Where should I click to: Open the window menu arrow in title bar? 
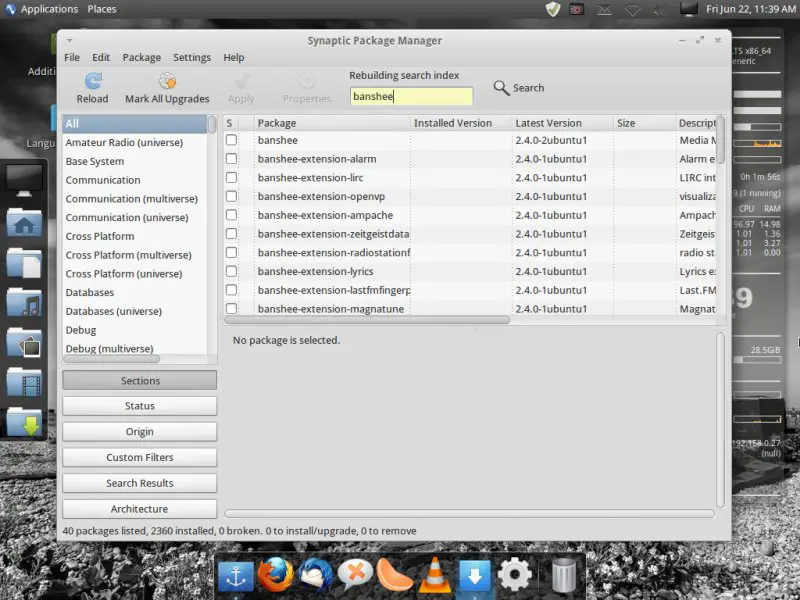70,41
